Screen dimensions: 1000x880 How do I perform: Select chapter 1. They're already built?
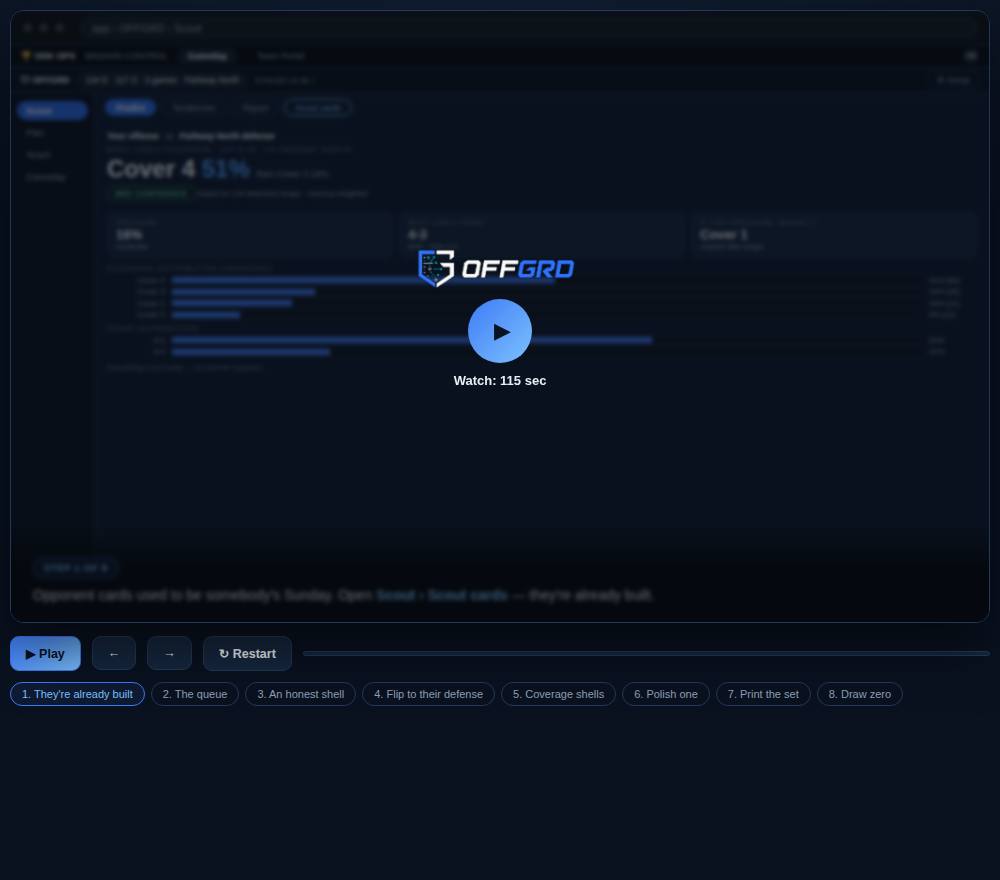coord(77,694)
